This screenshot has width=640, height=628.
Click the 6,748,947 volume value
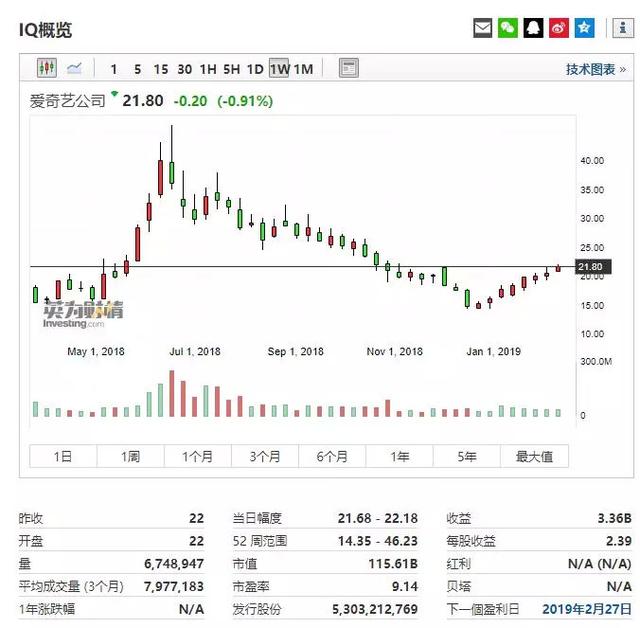click(174, 564)
